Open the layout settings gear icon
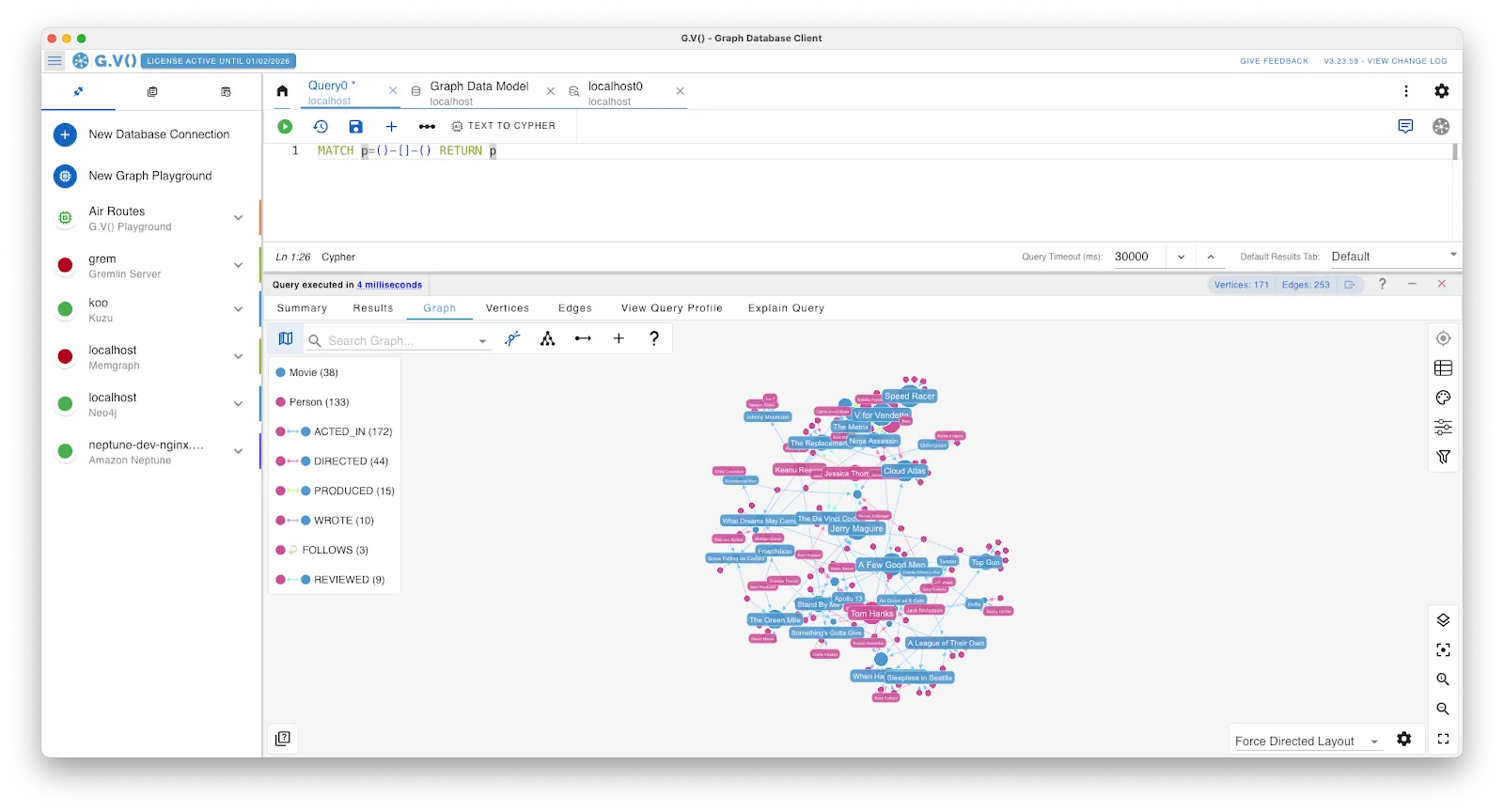1504x812 pixels. point(1404,740)
